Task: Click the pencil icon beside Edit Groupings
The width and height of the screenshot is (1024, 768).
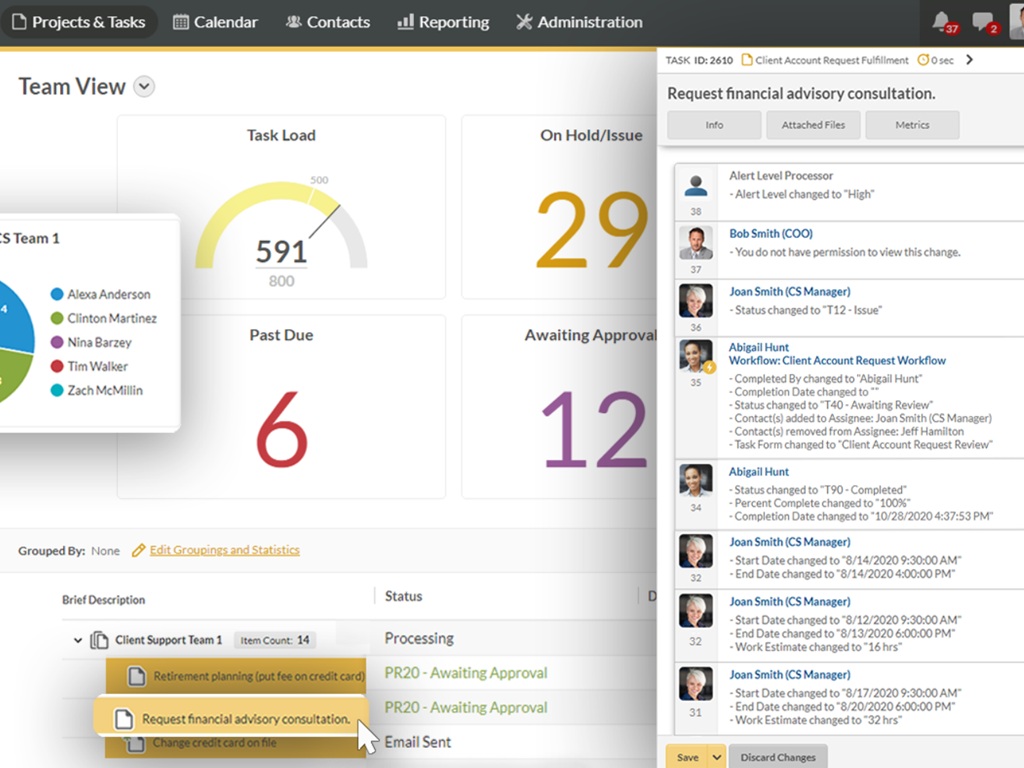Action: pyautogui.click(x=139, y=550)
